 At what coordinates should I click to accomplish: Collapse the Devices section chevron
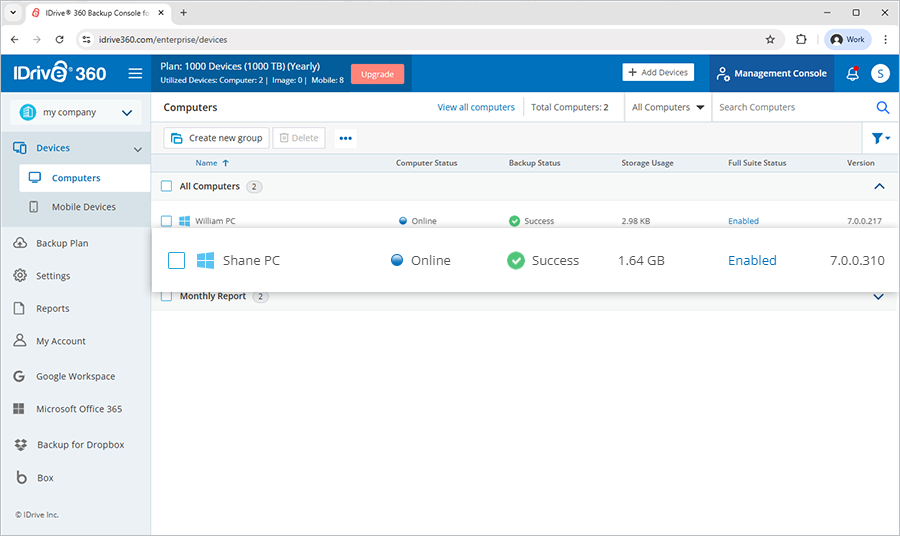(x=138, y=149)
